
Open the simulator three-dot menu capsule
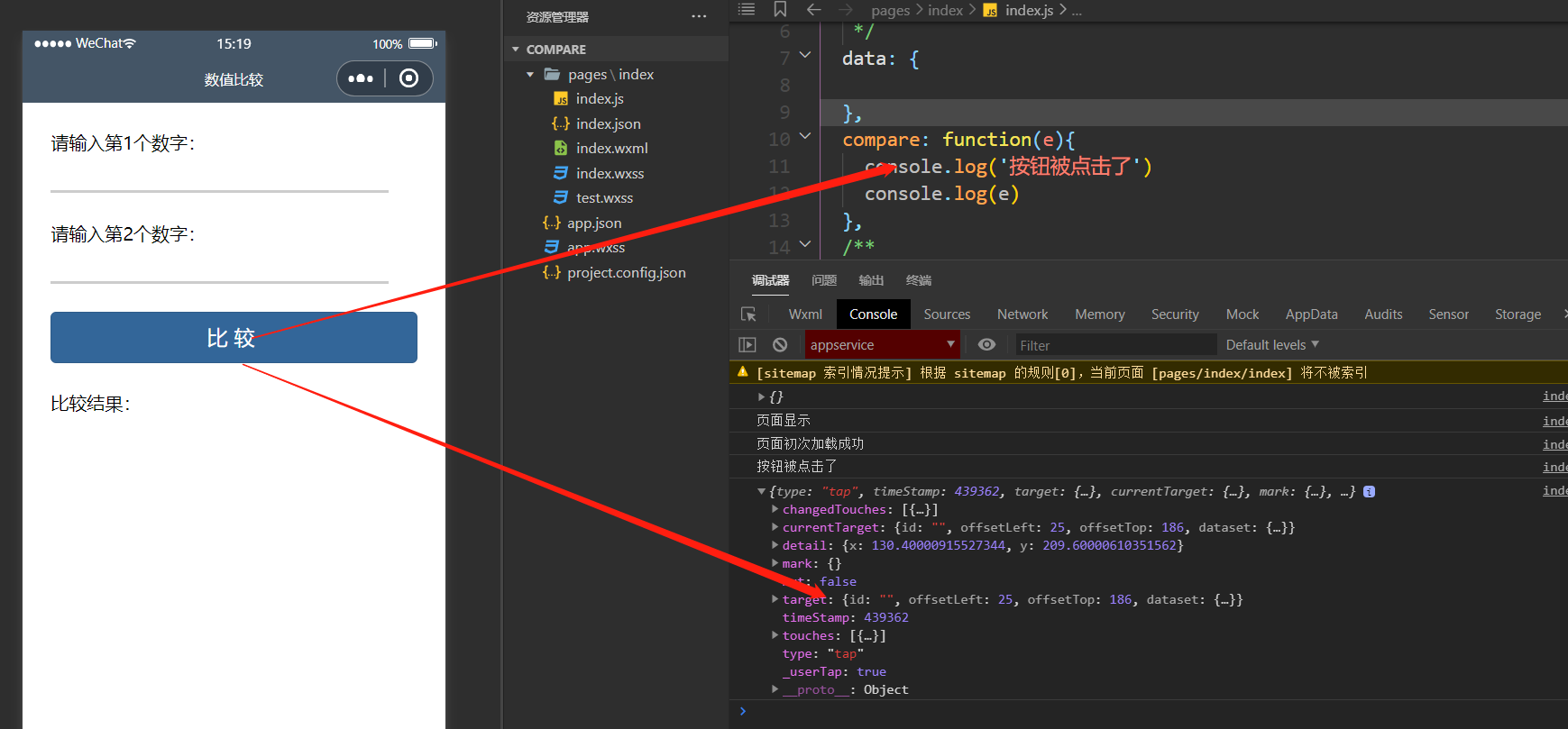click(361, 78)
